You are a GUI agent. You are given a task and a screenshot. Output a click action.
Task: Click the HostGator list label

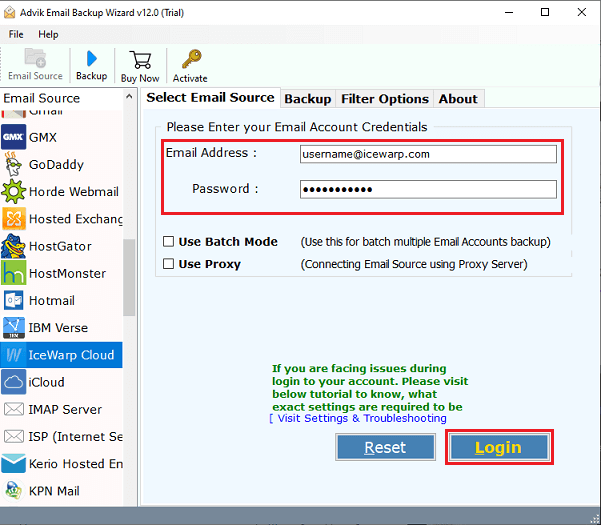[60, 246]
